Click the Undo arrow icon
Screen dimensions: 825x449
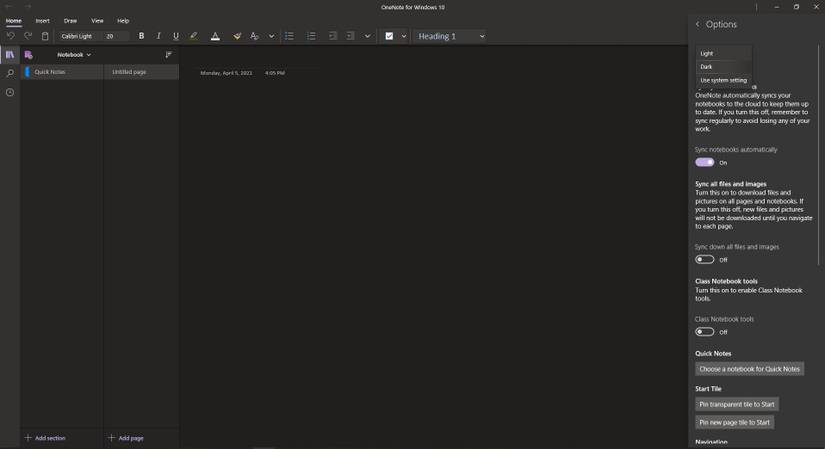(11, 36)
